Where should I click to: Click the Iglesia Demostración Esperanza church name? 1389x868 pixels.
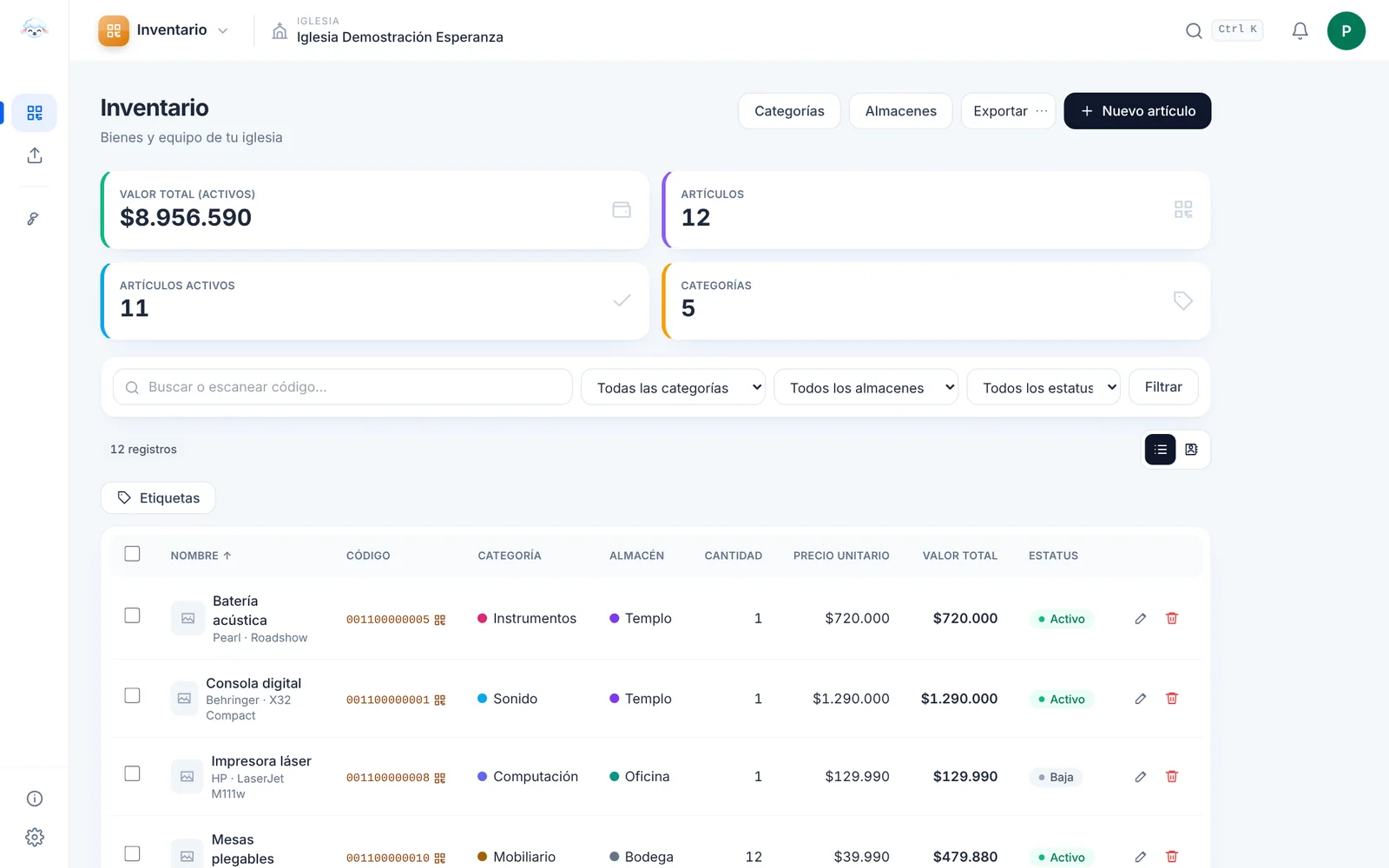(400, 37)
